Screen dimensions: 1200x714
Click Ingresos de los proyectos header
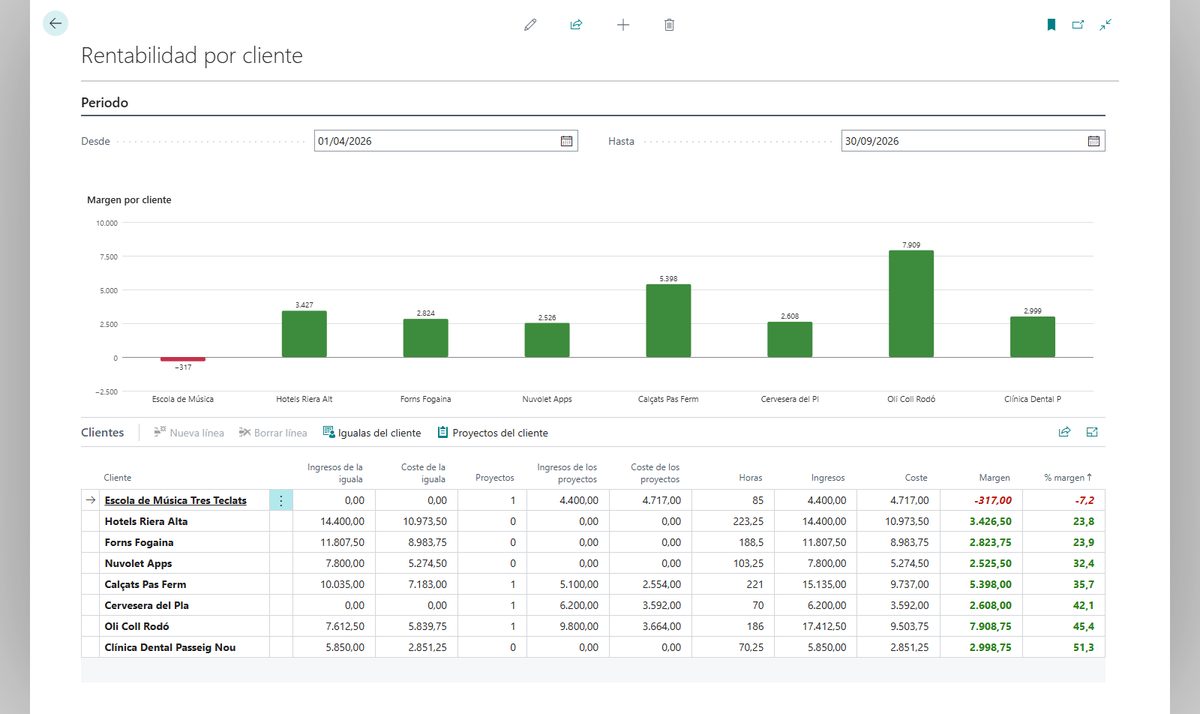pyautogui.click(x=567, y=472)
